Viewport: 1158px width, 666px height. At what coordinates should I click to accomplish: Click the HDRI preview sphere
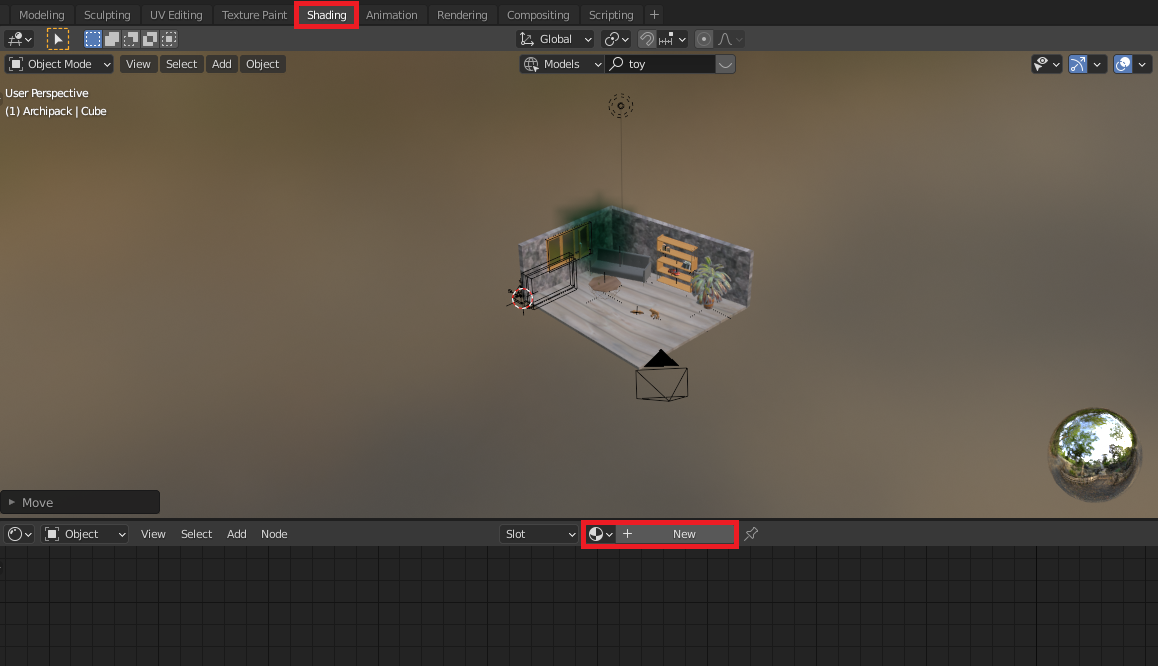coord(1094,454)
